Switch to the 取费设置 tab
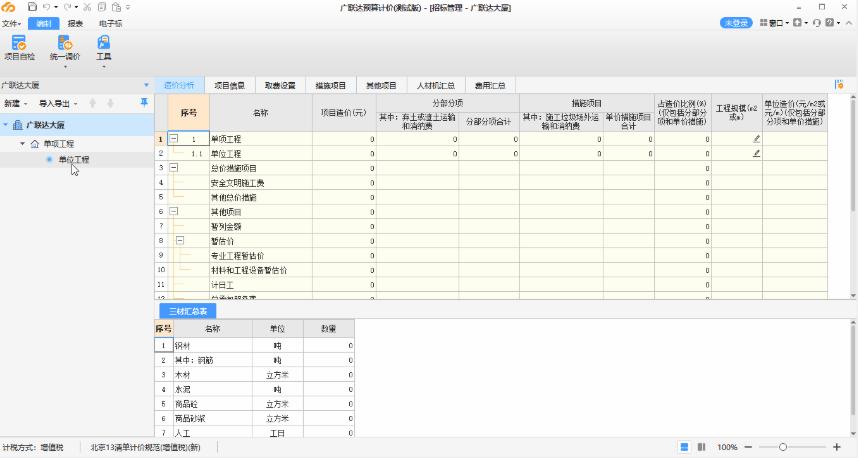 point(279,85)
